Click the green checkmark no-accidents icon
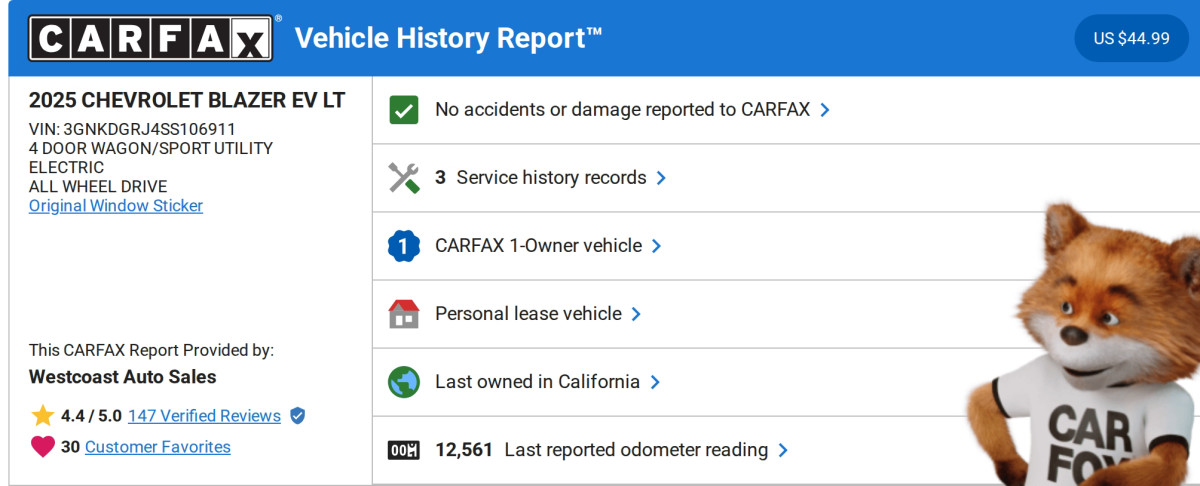Viewport: 1200px width, 486px height. [404, 110]
